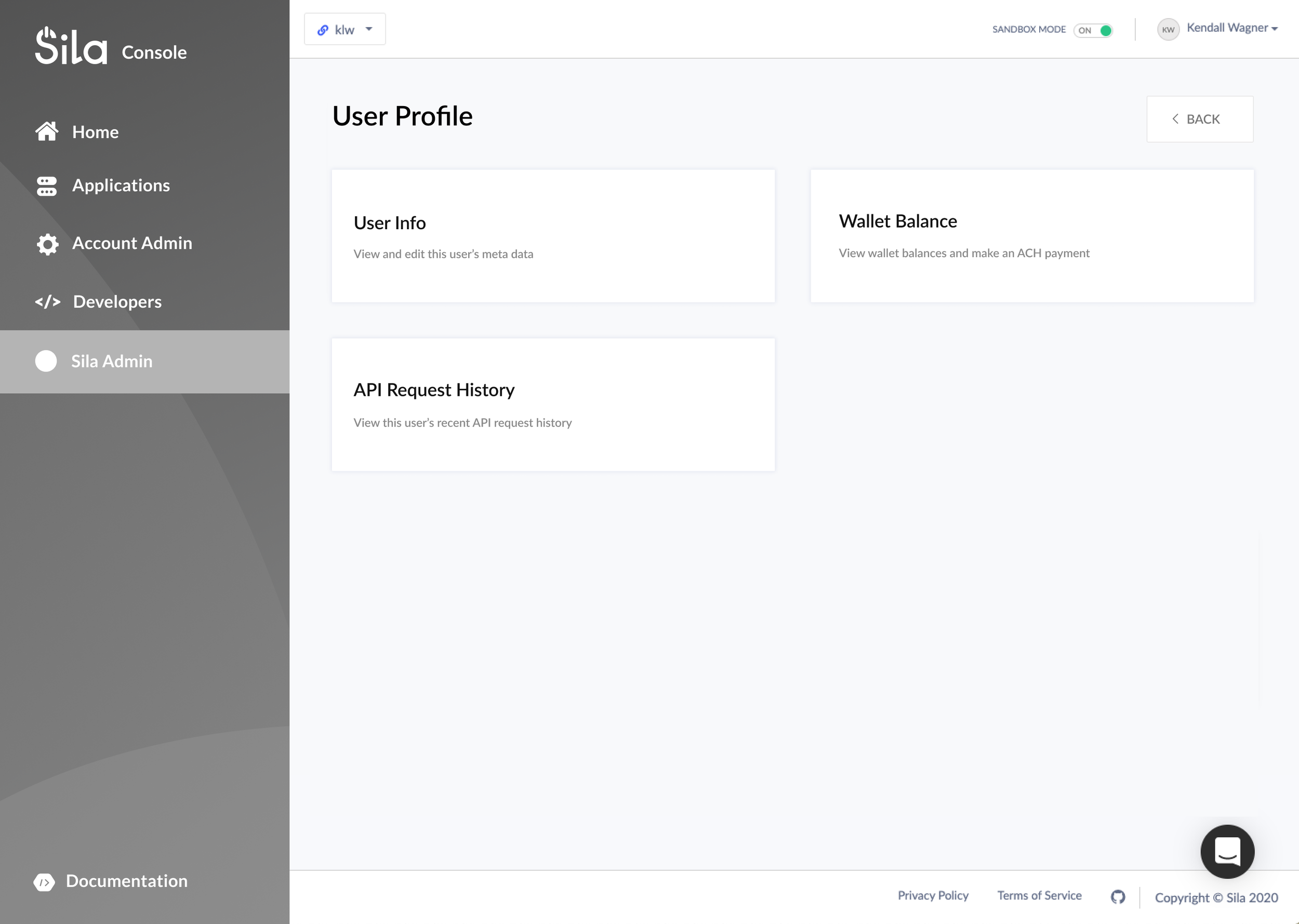Viewport: 1299px width, 924px height.
Task: Click the Home house icon
Action: [47, 131]
